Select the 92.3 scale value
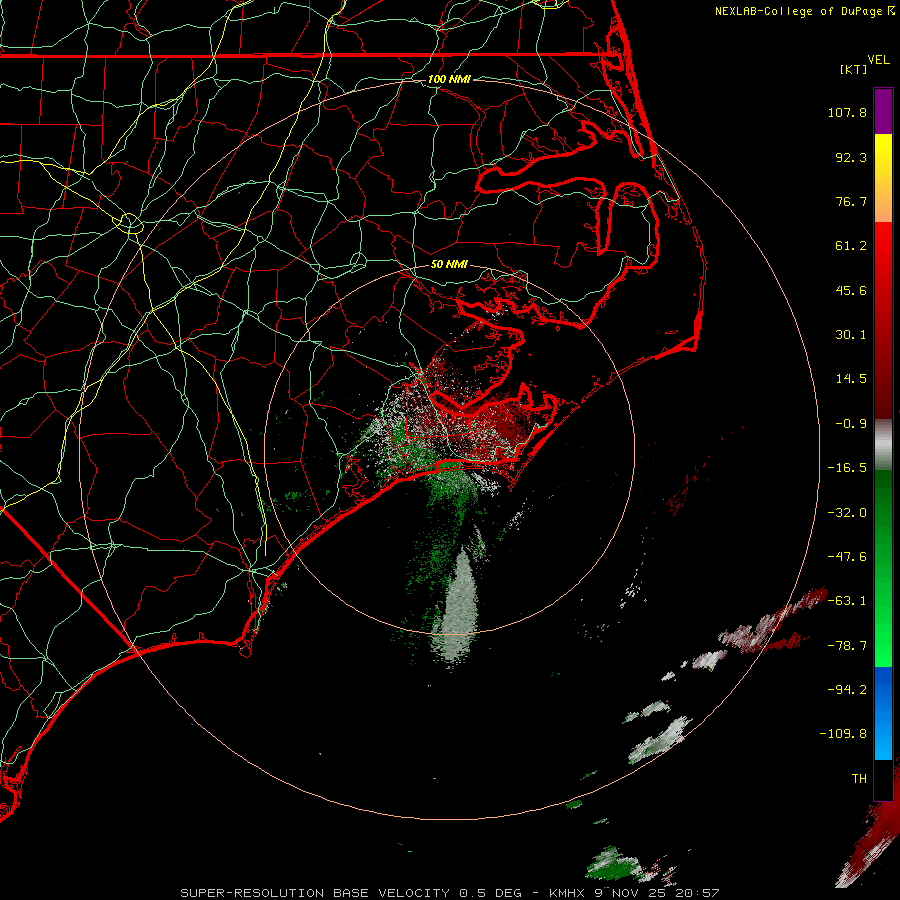This screenshot has height=900, width=900. click(x=851, y=157)
